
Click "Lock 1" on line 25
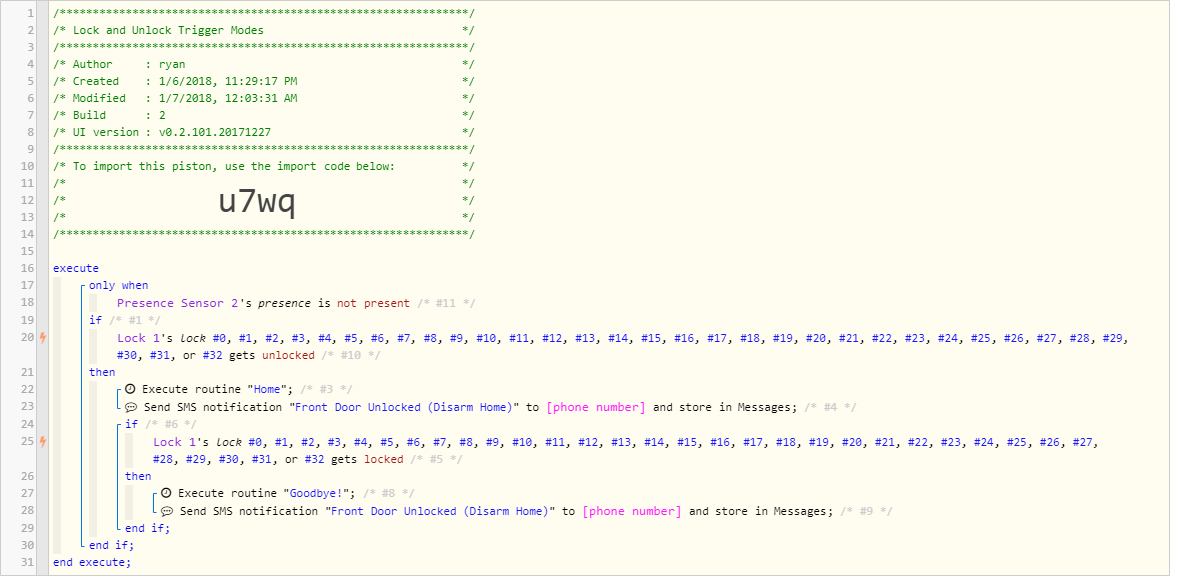click(175, 441)
